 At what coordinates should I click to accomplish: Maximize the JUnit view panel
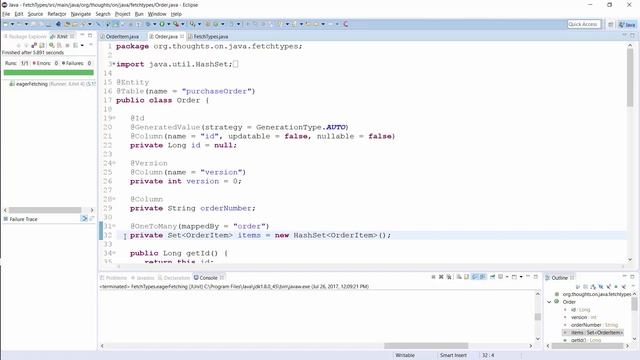click(x=90, y=35)
